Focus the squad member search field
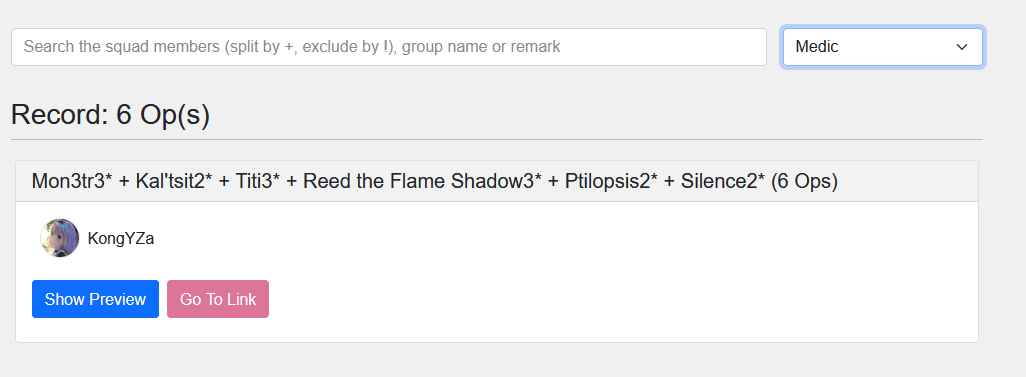 (389, 47)
